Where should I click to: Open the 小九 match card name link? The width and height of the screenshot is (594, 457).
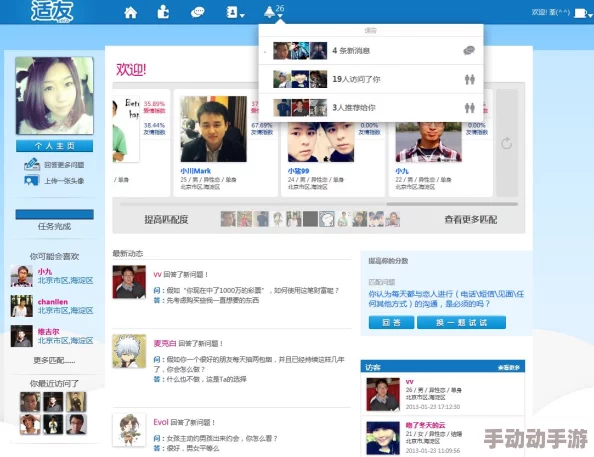(402, 171)
